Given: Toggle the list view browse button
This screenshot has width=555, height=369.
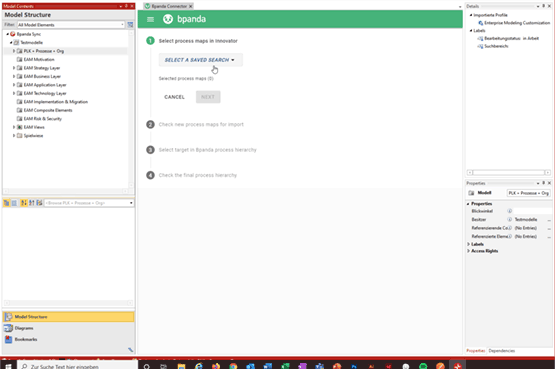Looking at the screenshot, I should click(x=14, y=203).
